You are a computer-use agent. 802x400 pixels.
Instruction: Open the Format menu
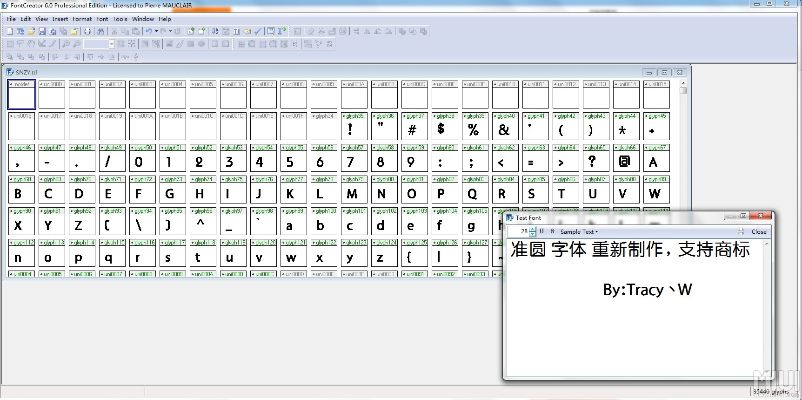point(81,18)
